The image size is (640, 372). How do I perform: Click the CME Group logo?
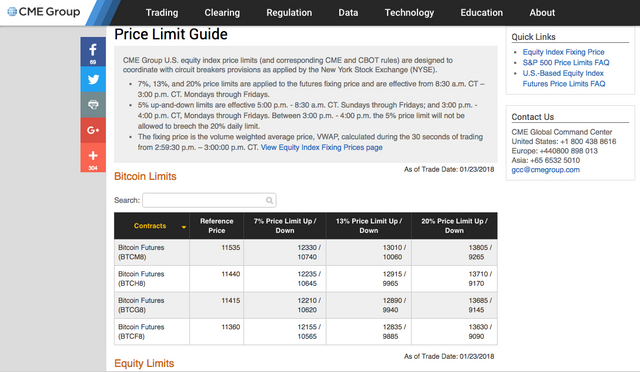pos(44,12)
